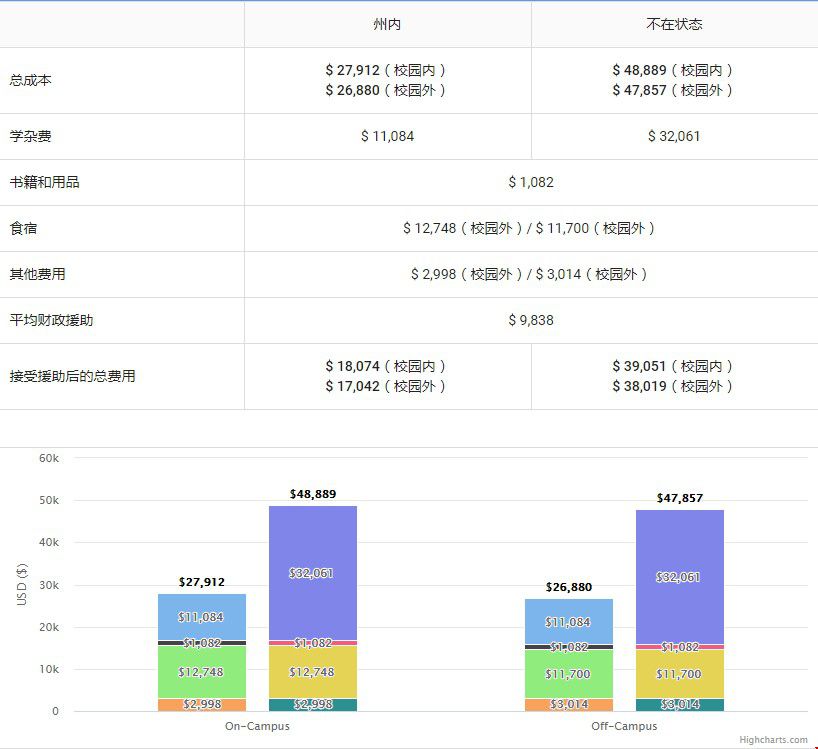
Task: Select the 其他费用 row label
Action: [x=38, y=274]
